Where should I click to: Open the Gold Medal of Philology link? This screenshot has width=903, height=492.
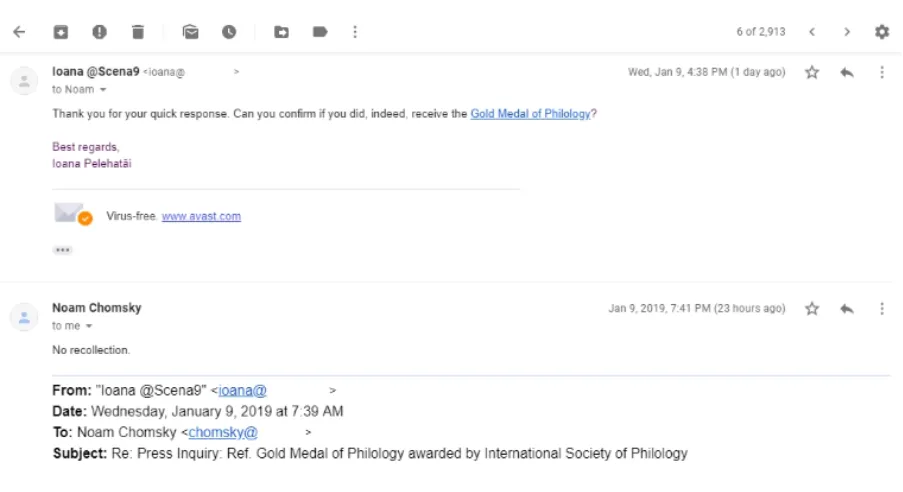pos(530,114)
